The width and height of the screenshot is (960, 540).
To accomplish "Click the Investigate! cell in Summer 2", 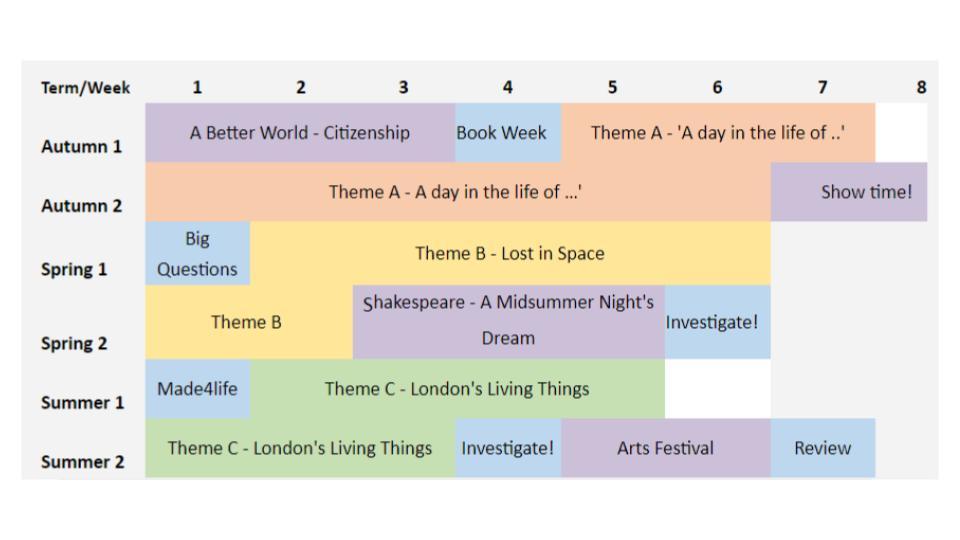I will pos(508,448).
